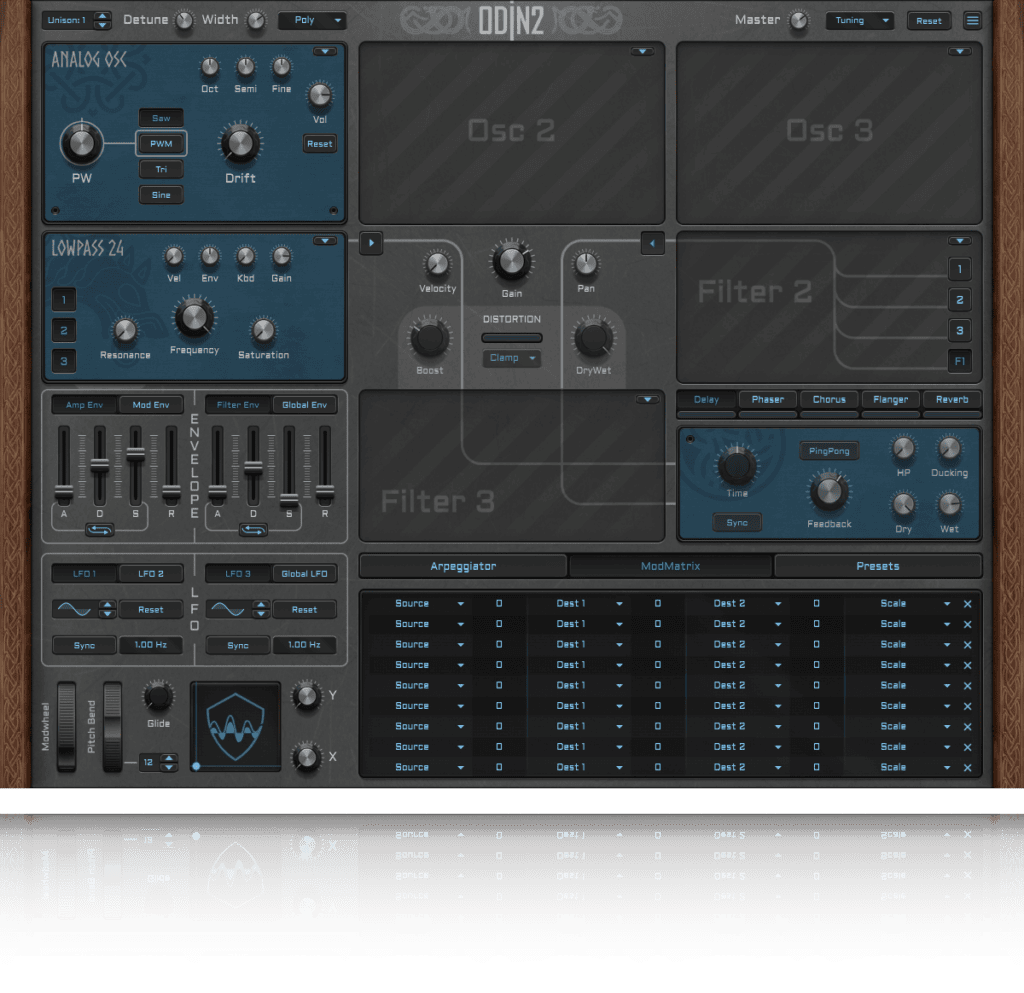The image size is (1024, 993).
Task: Click the oscillator Vol knob
Action: (x=319, y=95)
